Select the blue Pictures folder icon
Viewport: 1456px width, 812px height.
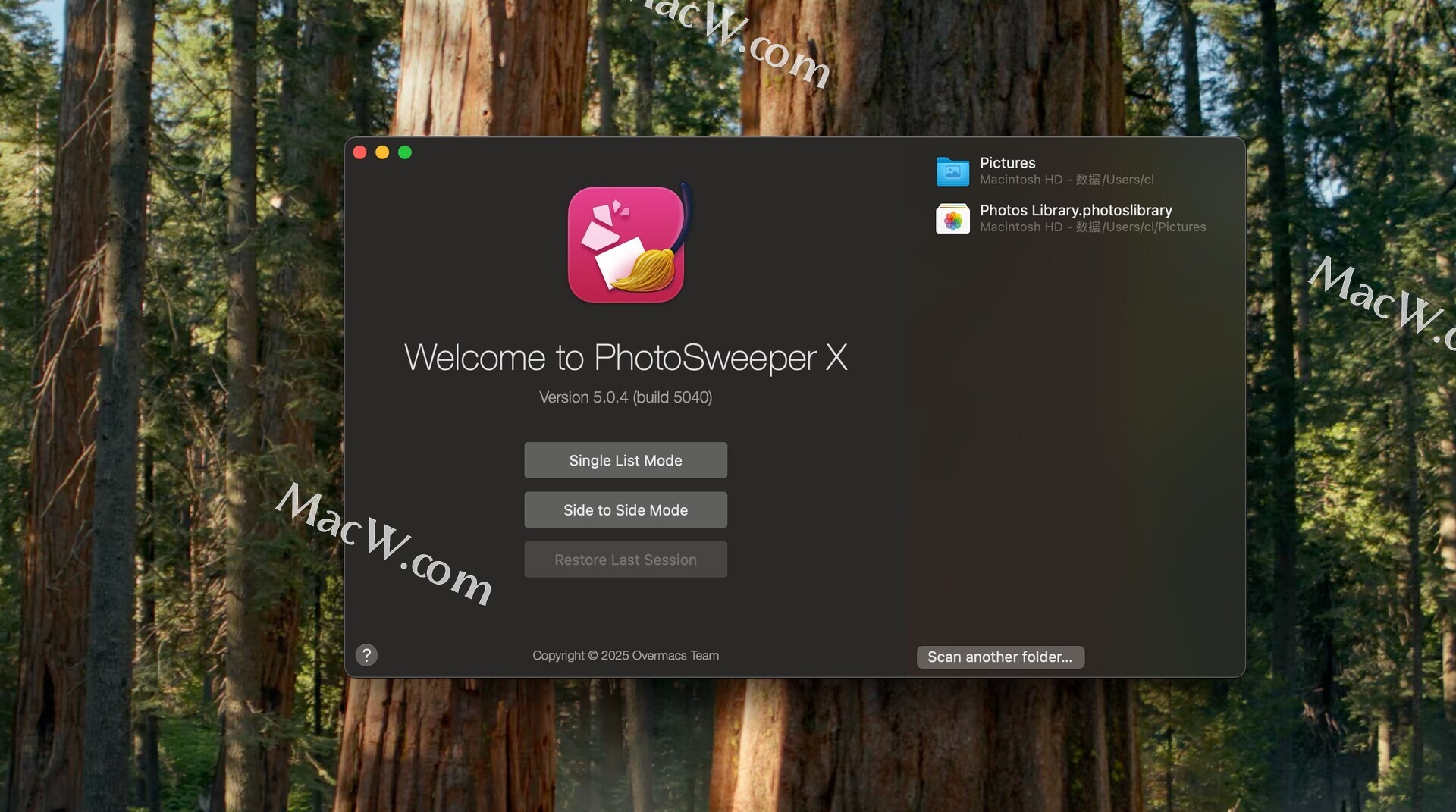pos(952,171)
